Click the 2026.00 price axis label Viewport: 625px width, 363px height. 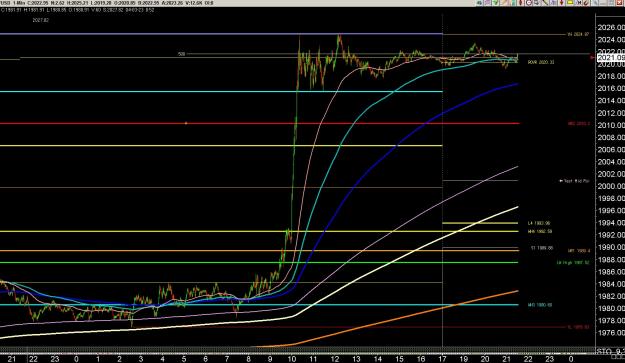tap(611, 27)
